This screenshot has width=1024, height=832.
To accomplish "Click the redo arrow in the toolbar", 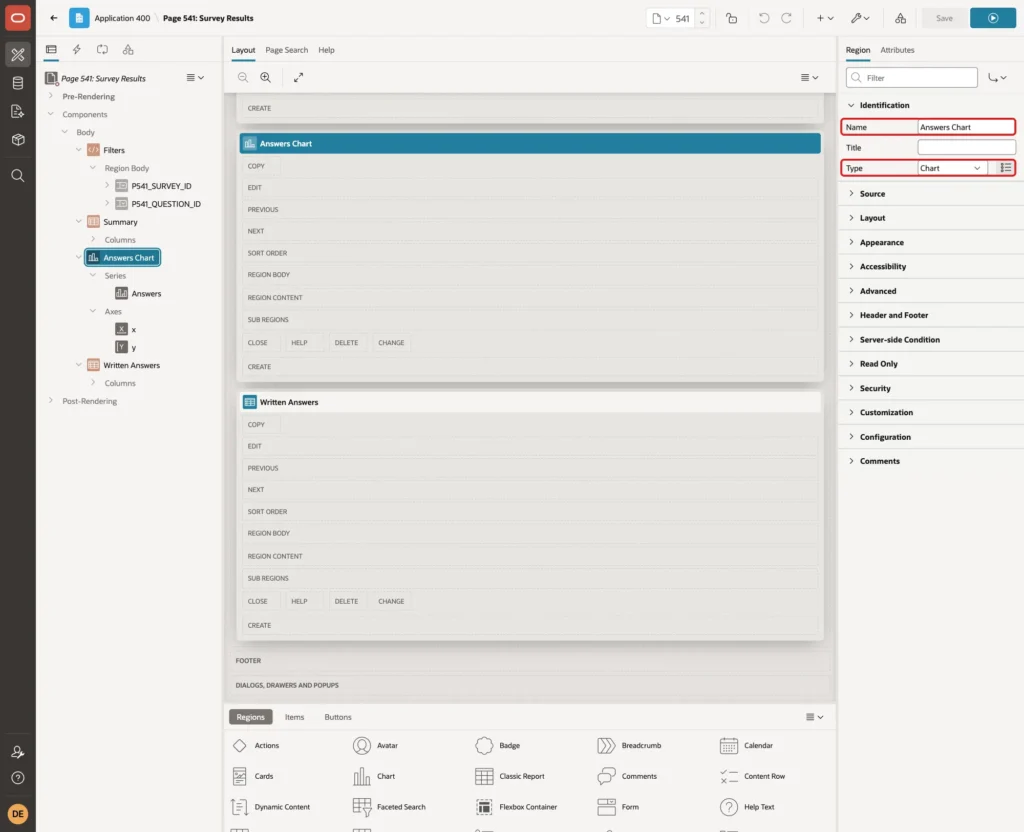I will [x=786, y=18].
